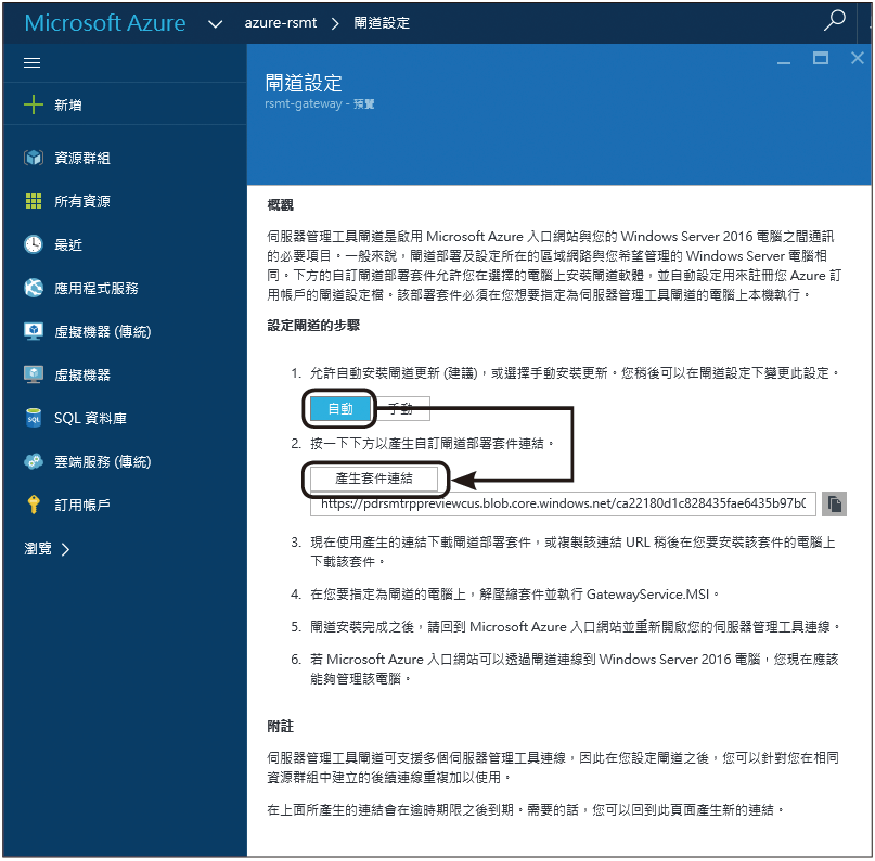Image resolution: width=875 pixels, height=861 pixels.
Task: Click 新增 label in sidebar
Action: pos(68,105)
